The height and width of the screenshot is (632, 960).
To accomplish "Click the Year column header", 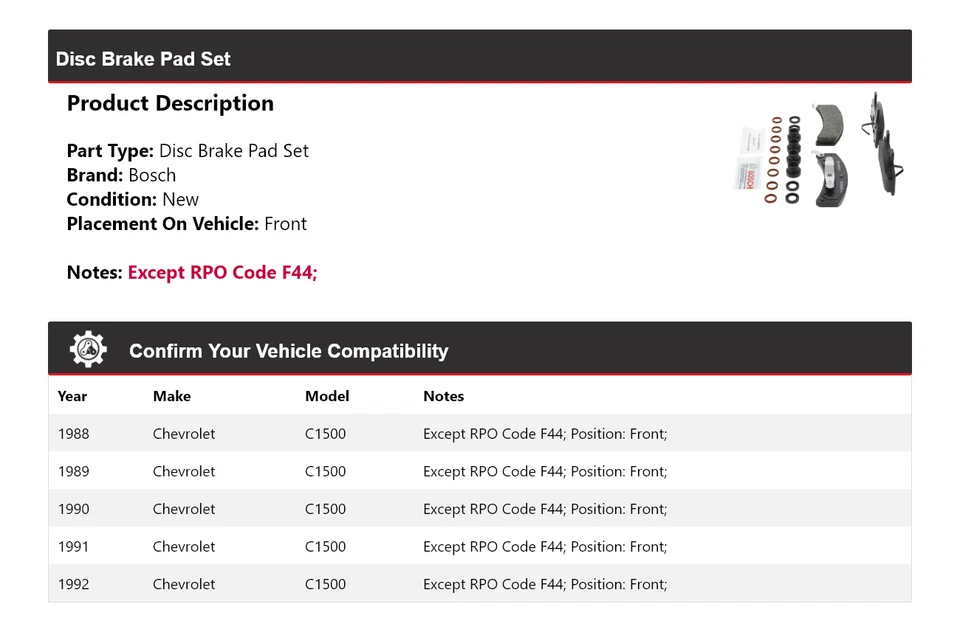I will point(72,396).
